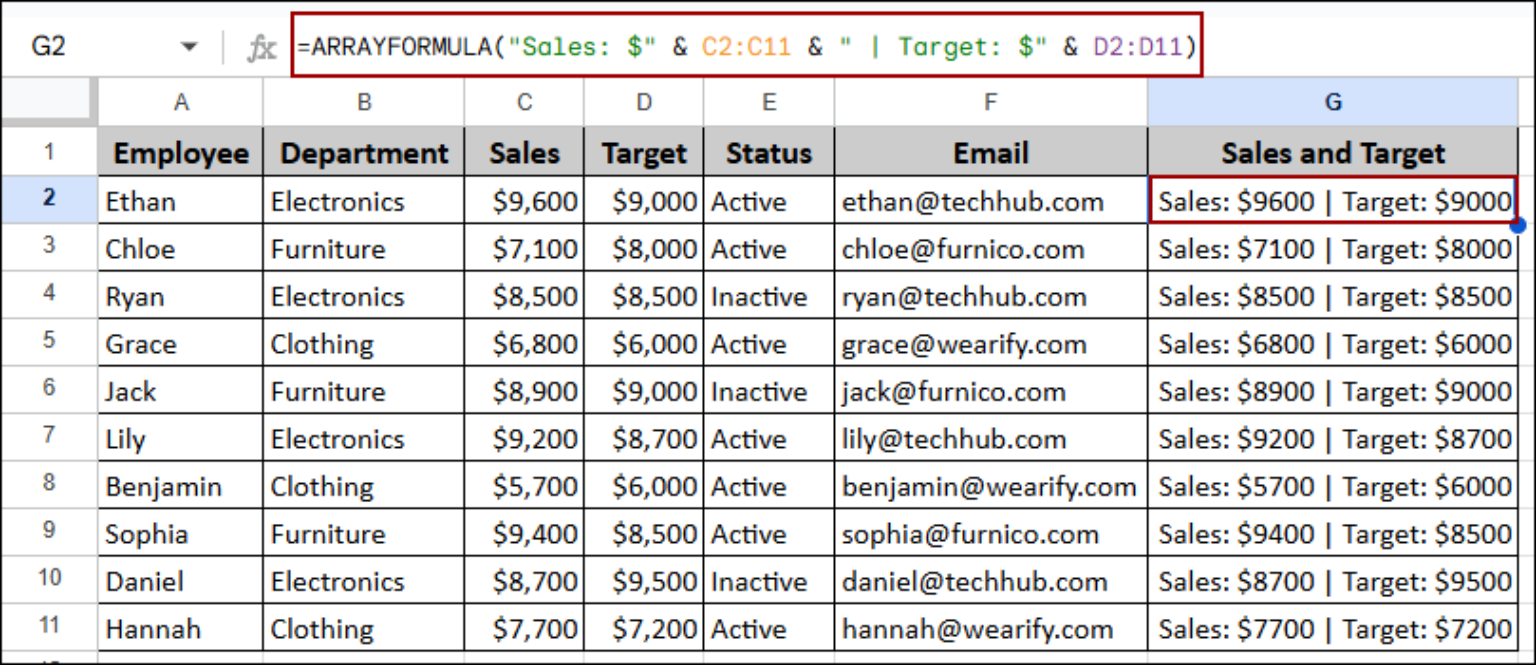The image size is (1536, 665).
Task: Click the benjamin@wearify.com email cell
Action: (x=989, y=487)
